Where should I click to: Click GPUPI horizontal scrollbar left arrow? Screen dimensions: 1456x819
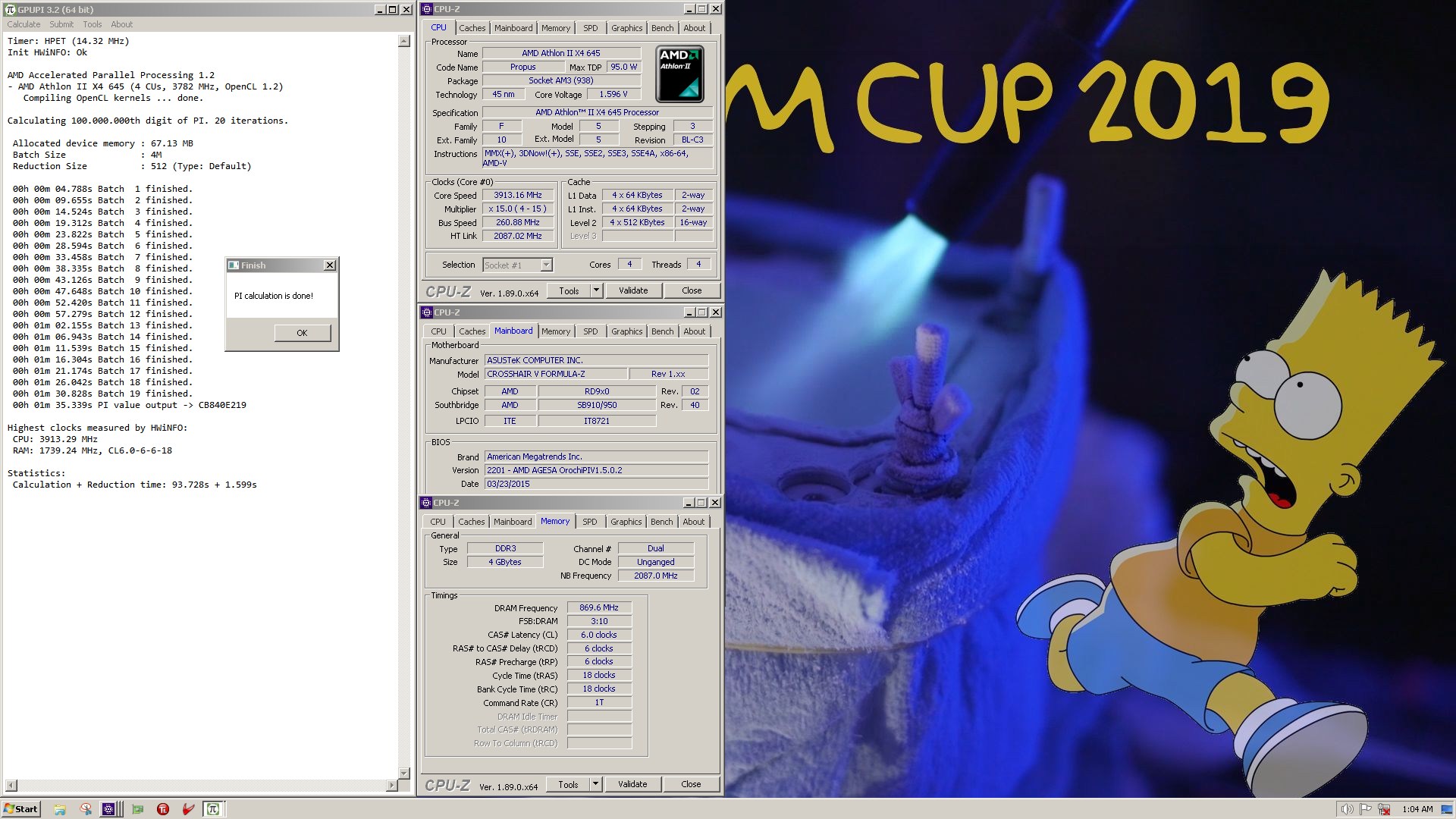11,786
